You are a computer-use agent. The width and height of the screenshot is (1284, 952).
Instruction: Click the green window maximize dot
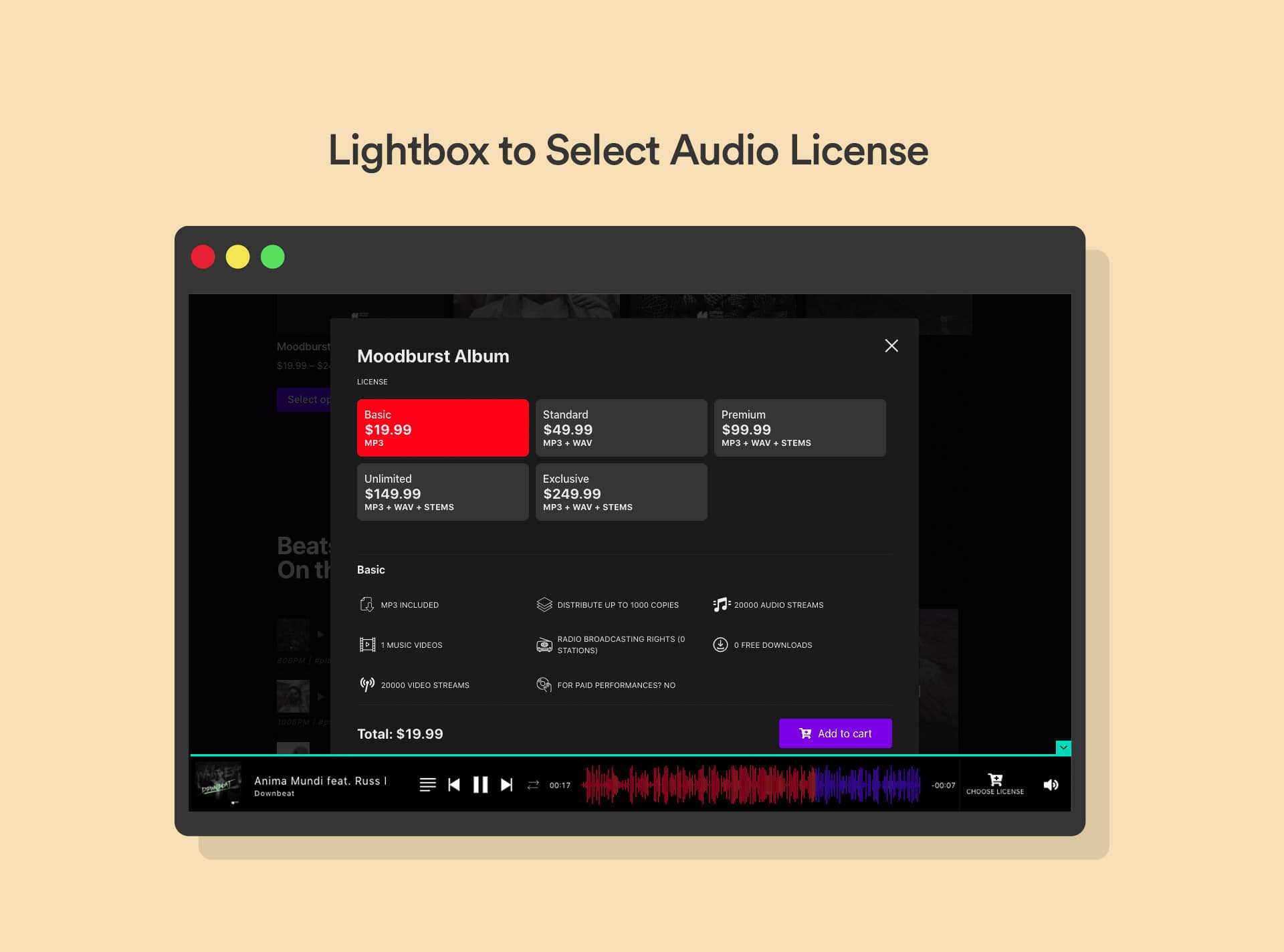pyautogui.click(x=273, y=257)
